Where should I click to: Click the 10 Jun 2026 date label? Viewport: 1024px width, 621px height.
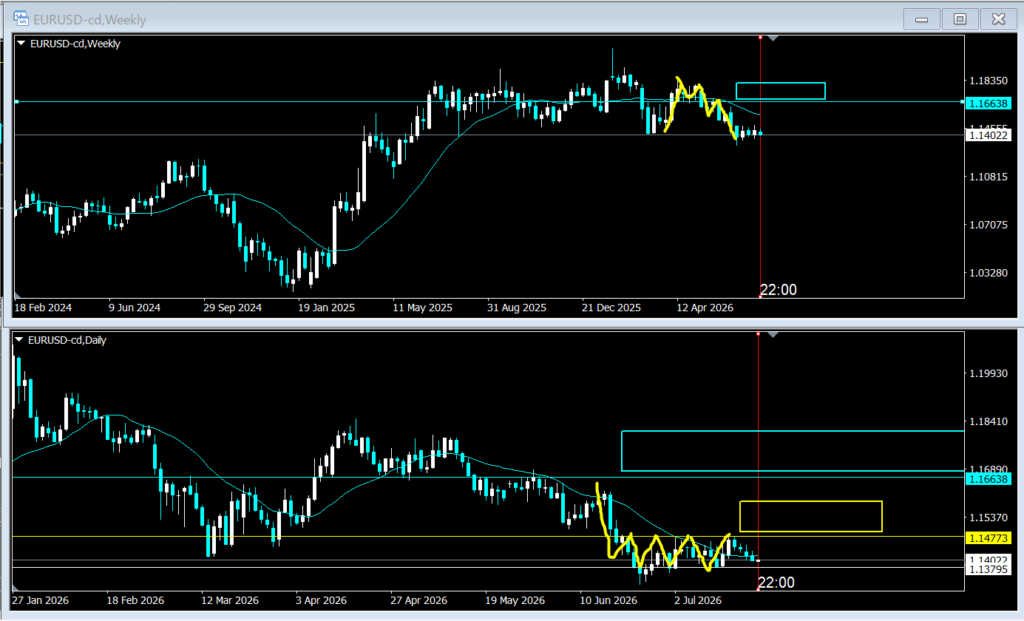tap(609, 600)
